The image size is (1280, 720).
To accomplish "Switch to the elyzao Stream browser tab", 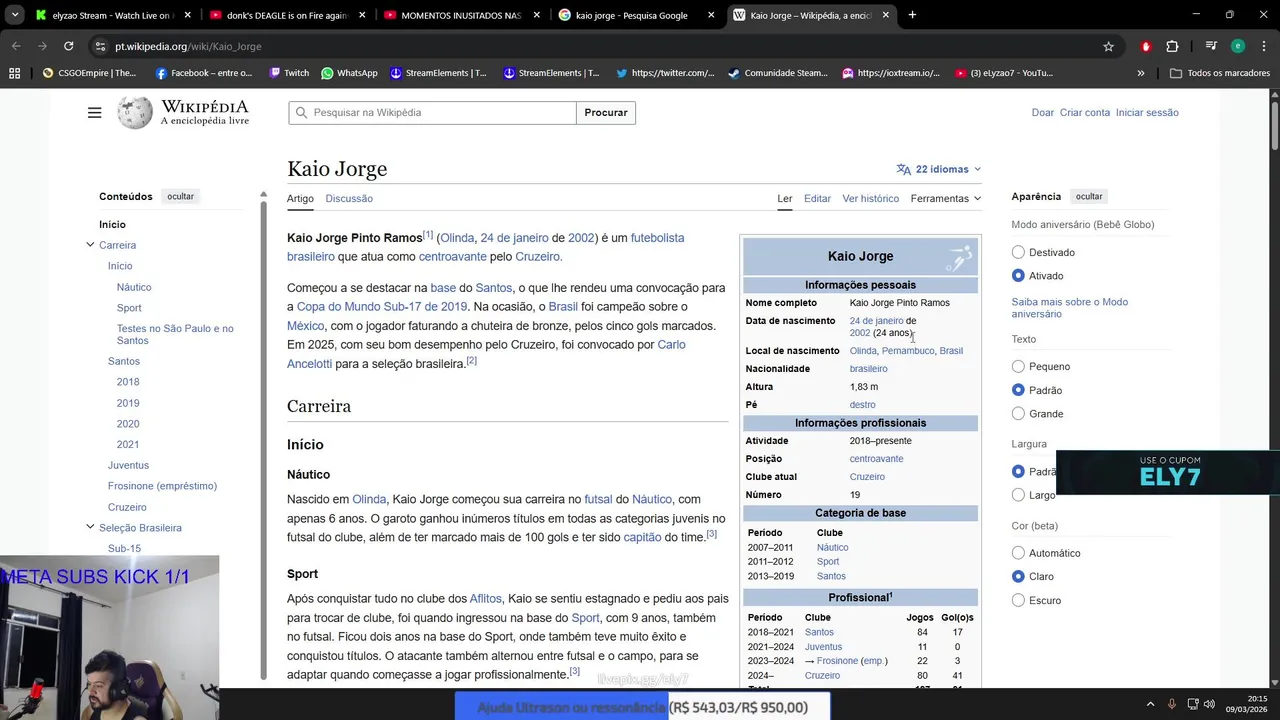I will tap(112, 15).
